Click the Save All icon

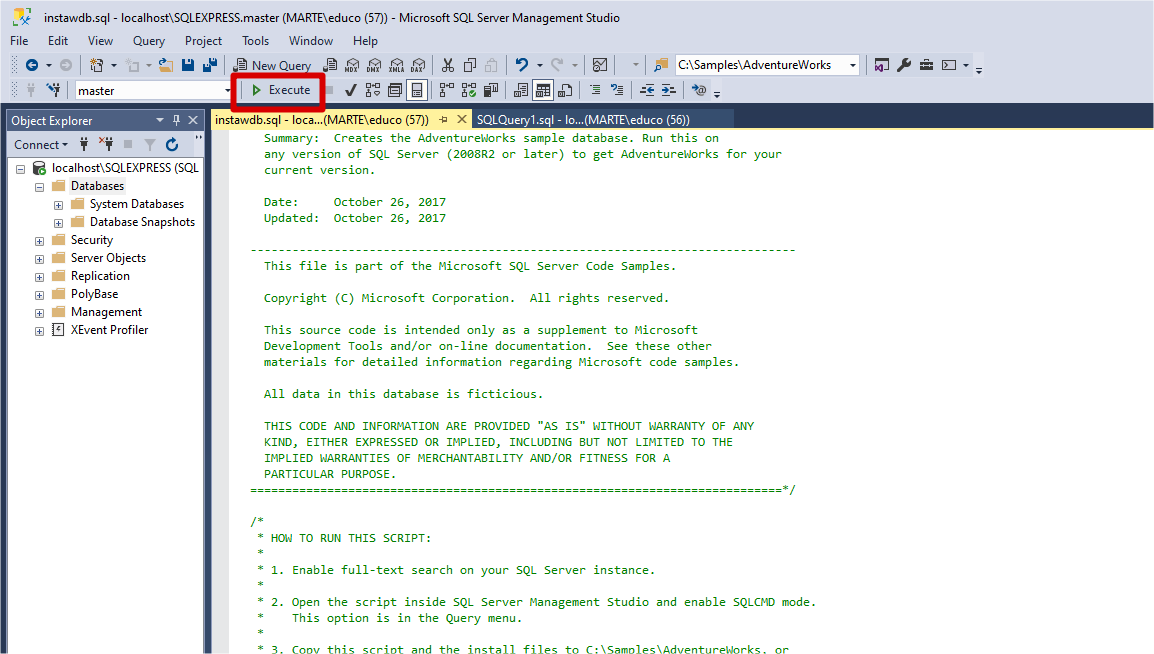coord(210,65)
